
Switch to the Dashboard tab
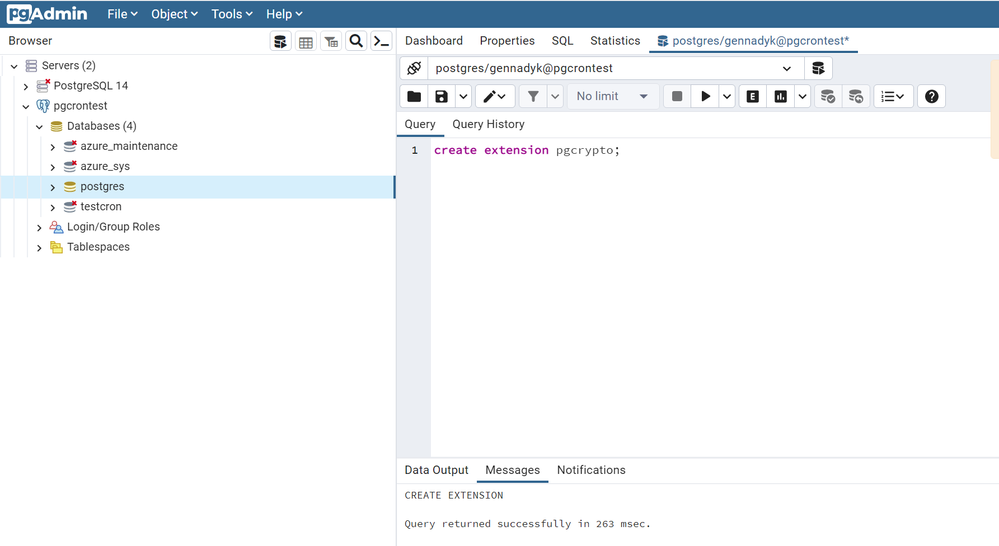[434, 41]
